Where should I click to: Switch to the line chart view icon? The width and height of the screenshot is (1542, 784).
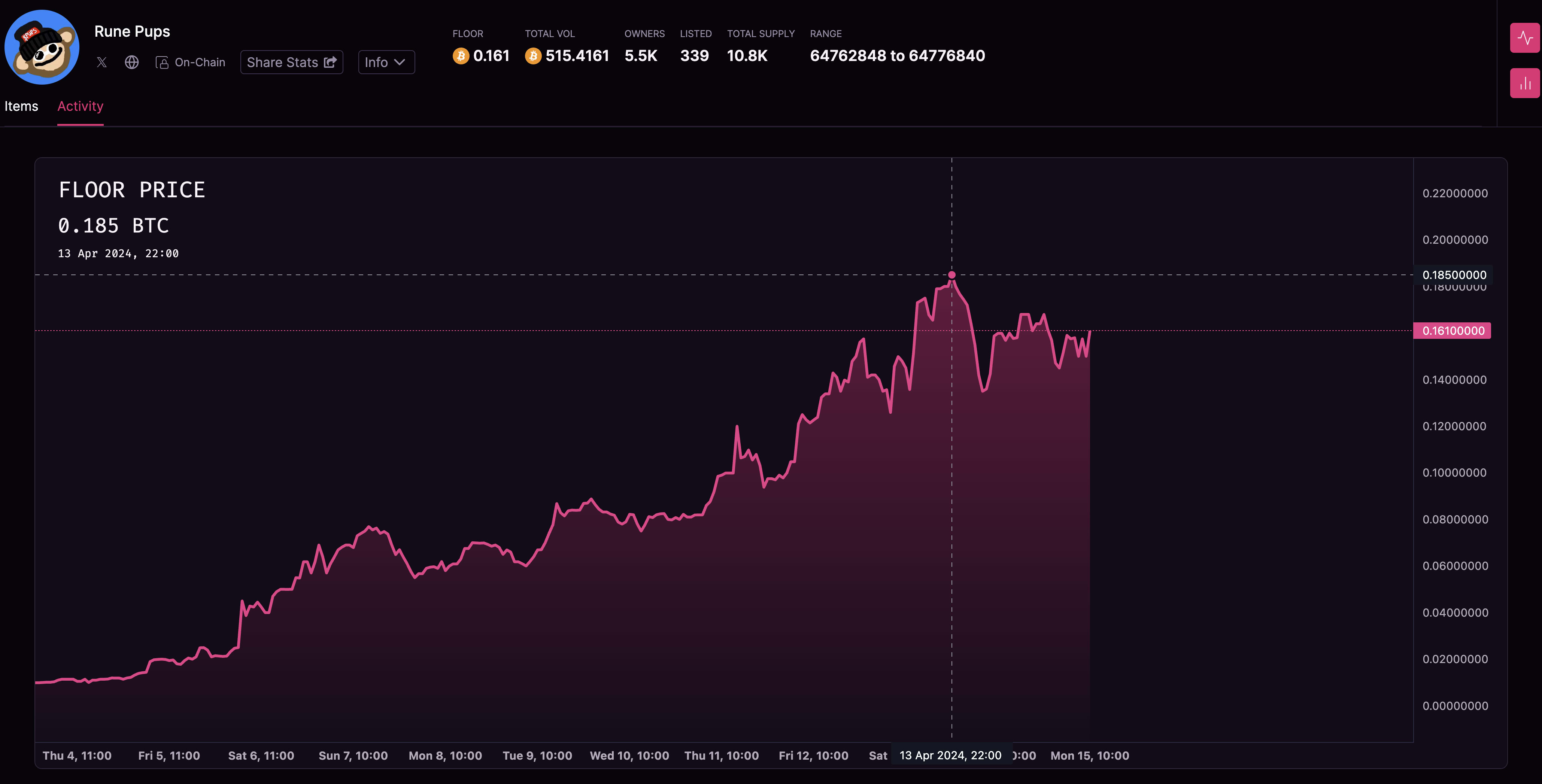pyautogui.click(x=1525, y=38)
